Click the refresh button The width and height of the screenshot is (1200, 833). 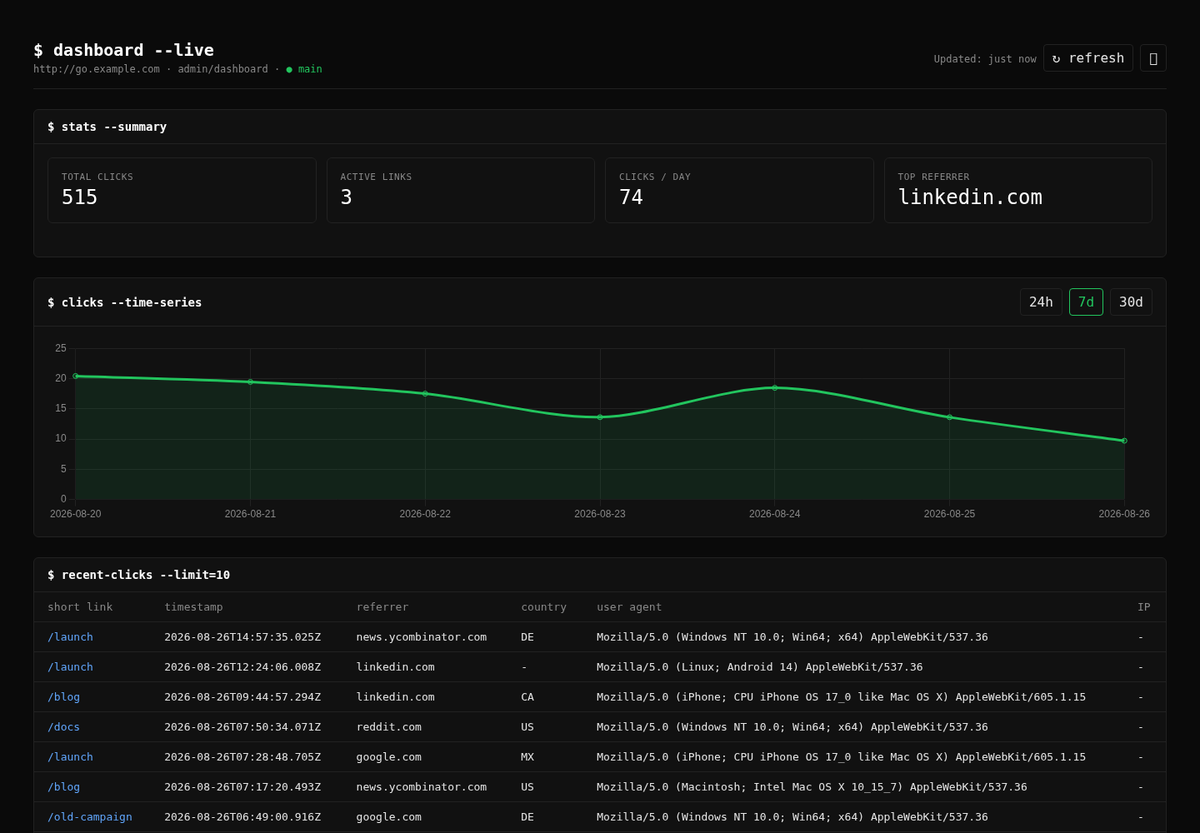[1088, 58]
